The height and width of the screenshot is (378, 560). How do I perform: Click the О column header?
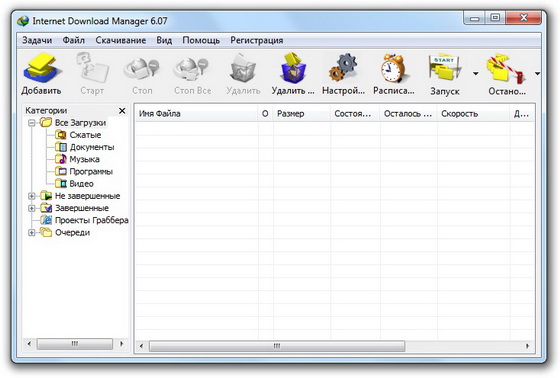tap(265, 114)
